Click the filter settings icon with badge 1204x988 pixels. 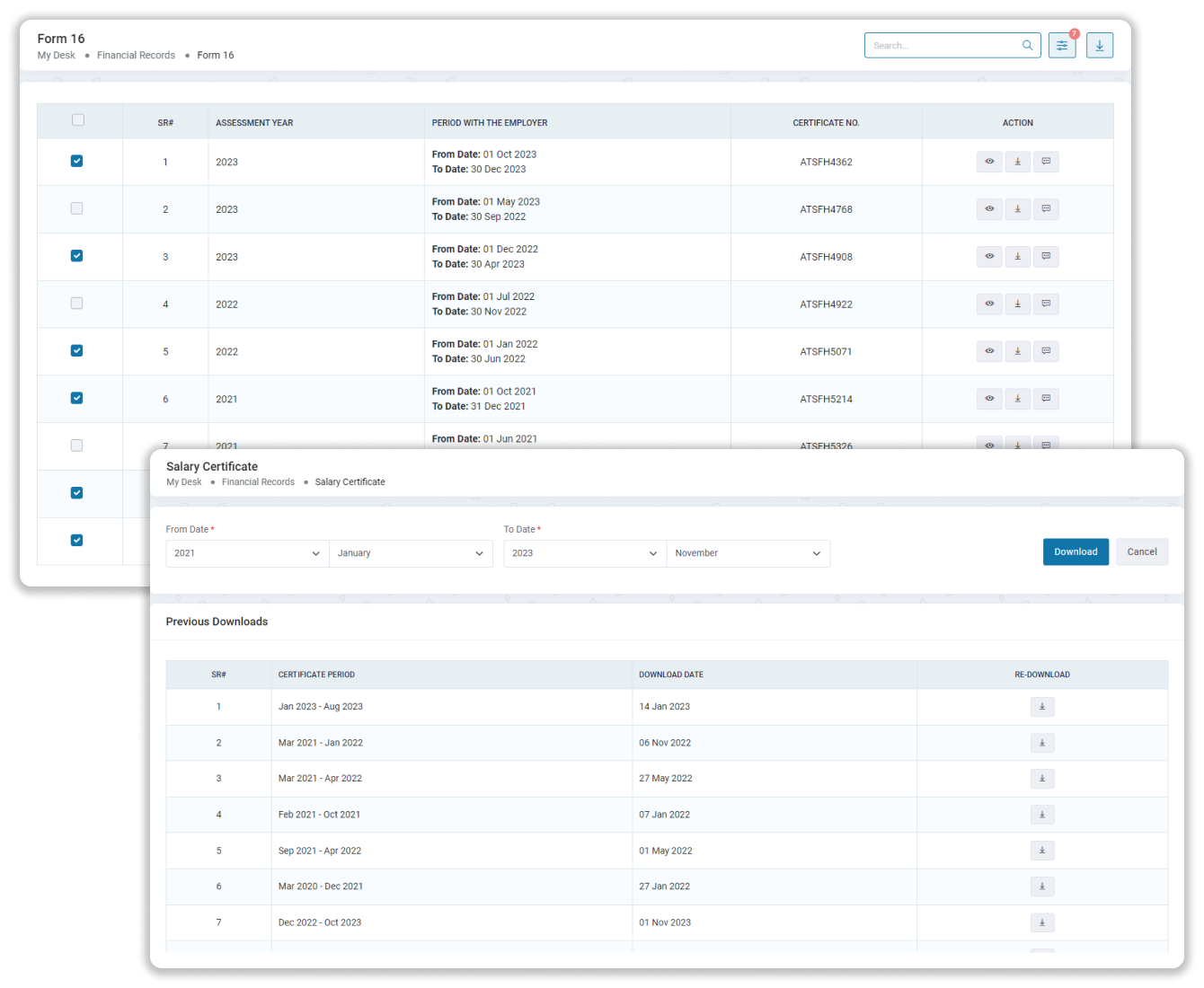click(1062, 46)
